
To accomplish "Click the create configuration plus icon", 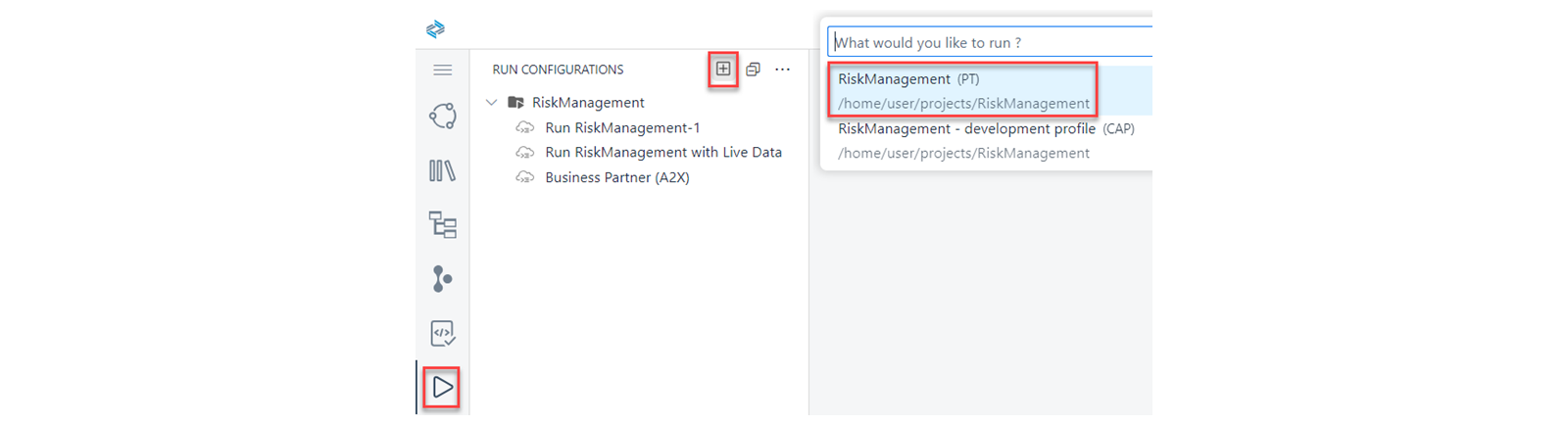I will (723, 69).
